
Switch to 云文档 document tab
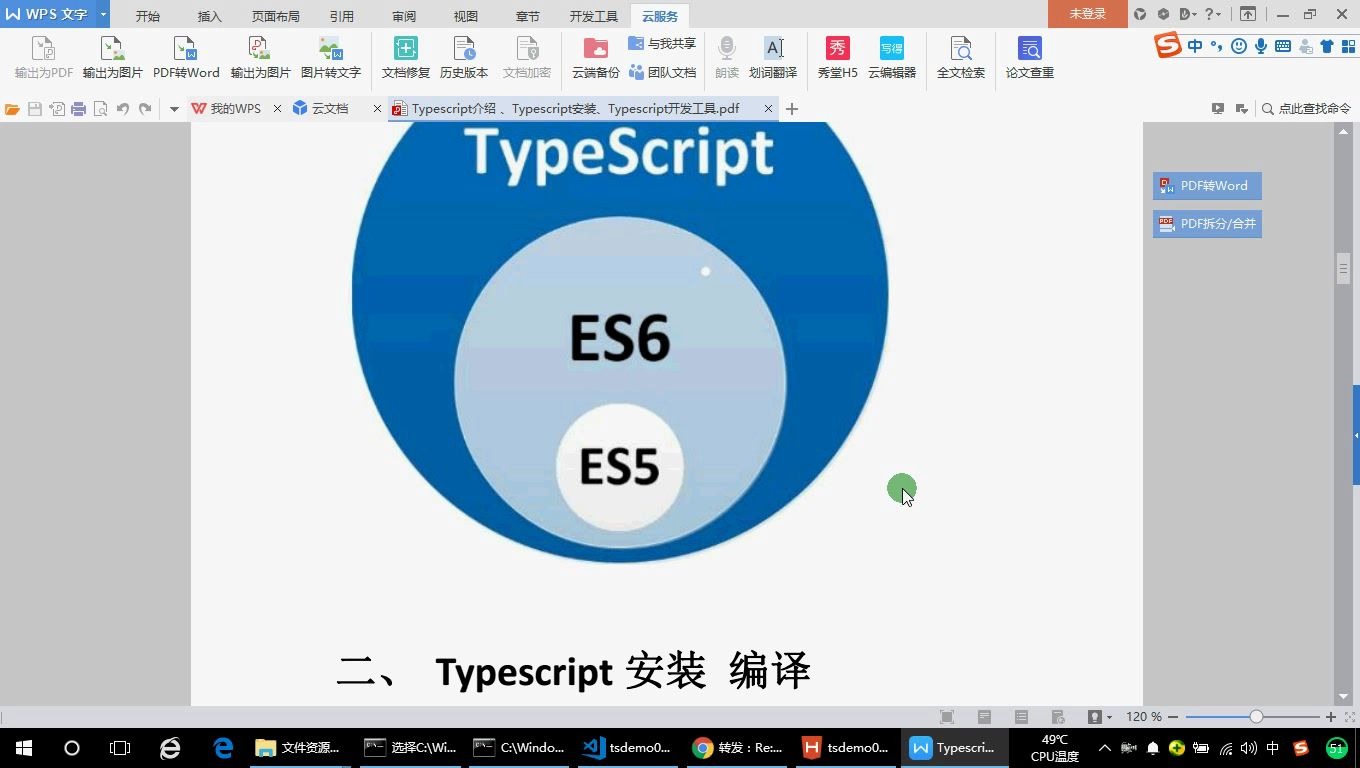pyautogui.click(x=330, y=109)
